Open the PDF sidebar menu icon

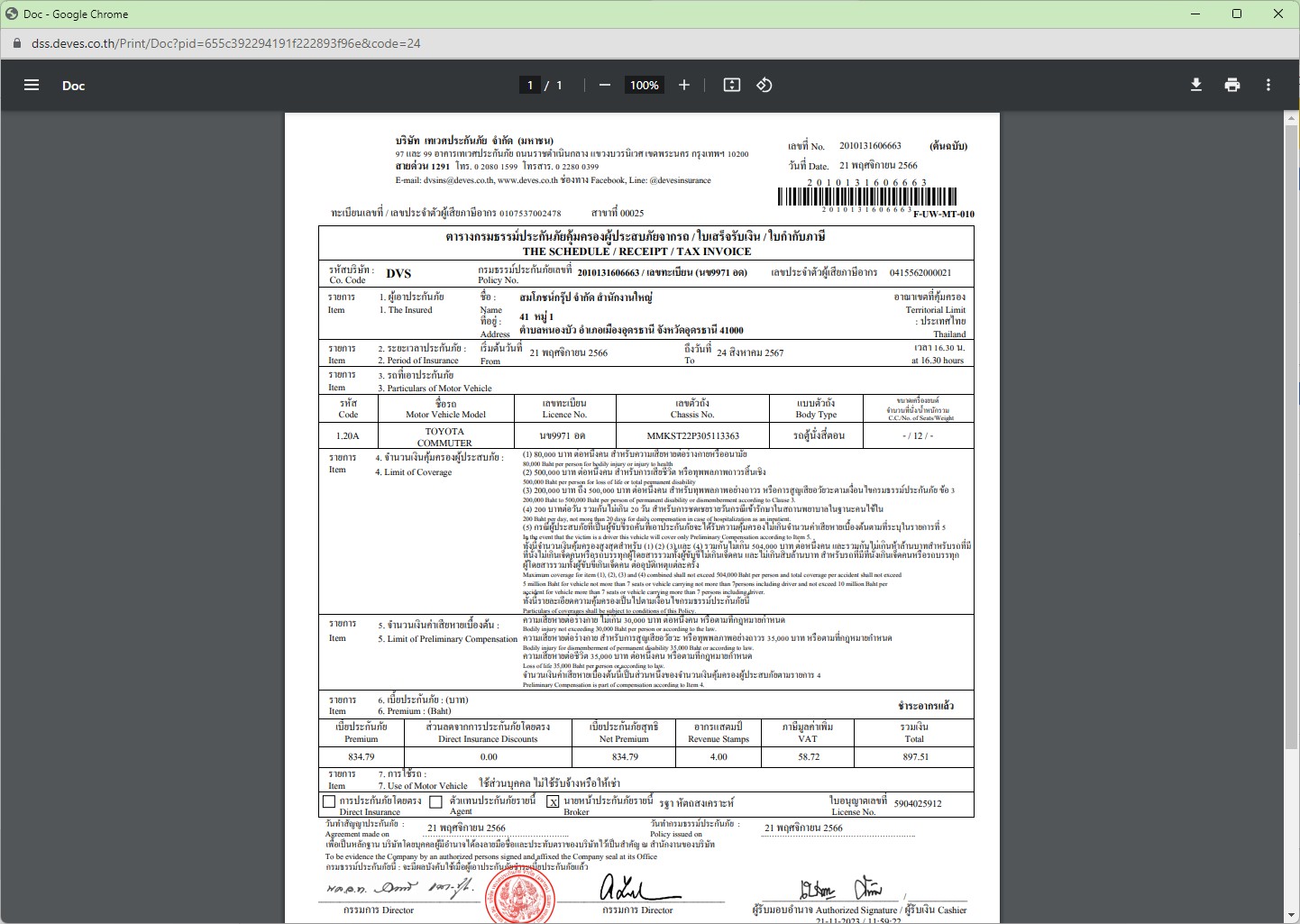(x=32, y=85)
